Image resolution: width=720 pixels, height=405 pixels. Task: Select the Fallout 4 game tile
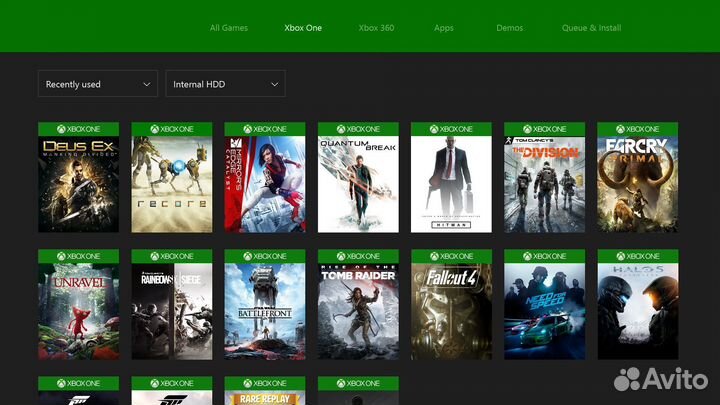[x=451, y=304]
